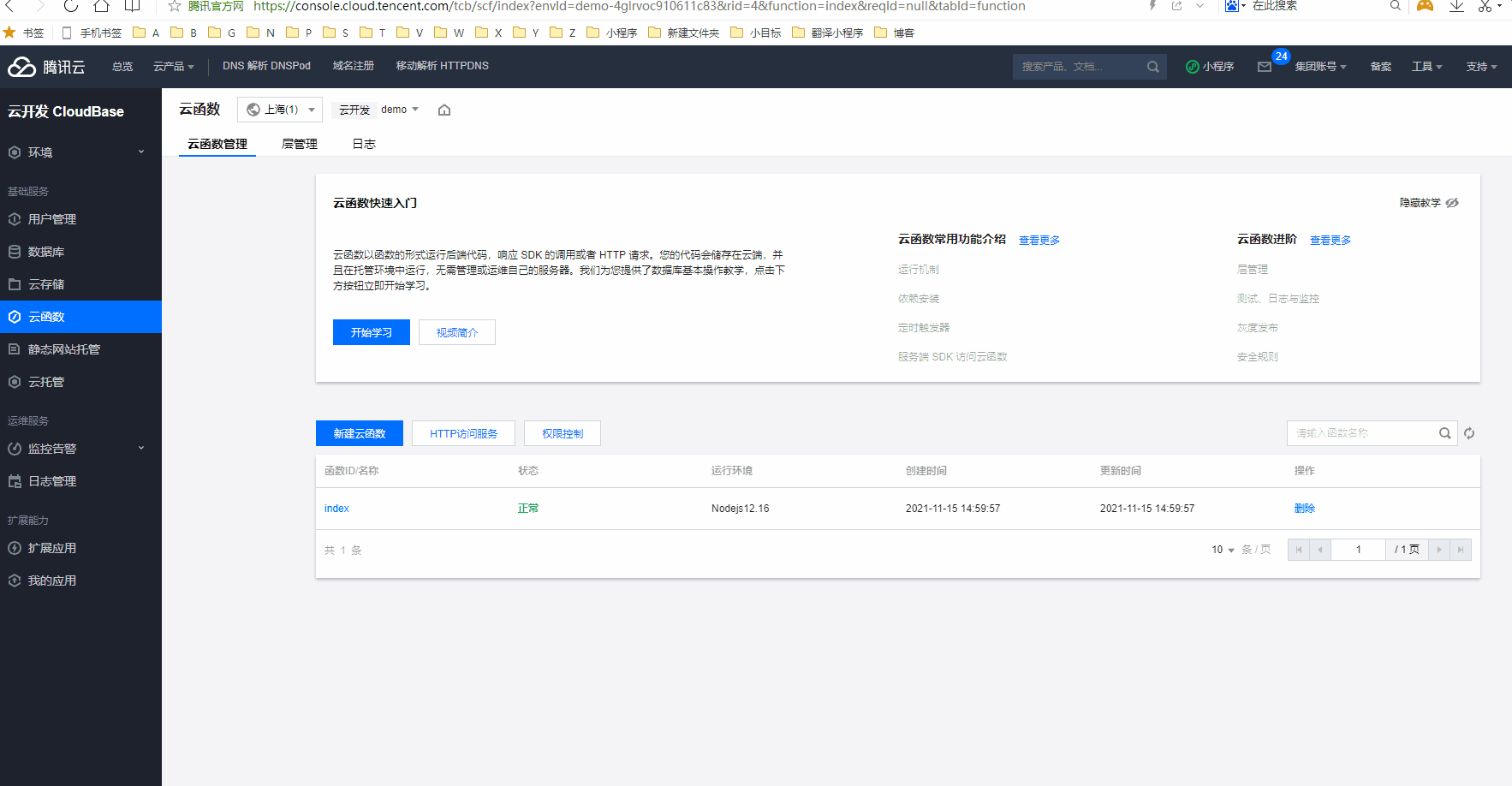Viewport: 1512px width, 786px height.
Task: Click the 小程序 icon in top bar
Action: [1192, 67]
